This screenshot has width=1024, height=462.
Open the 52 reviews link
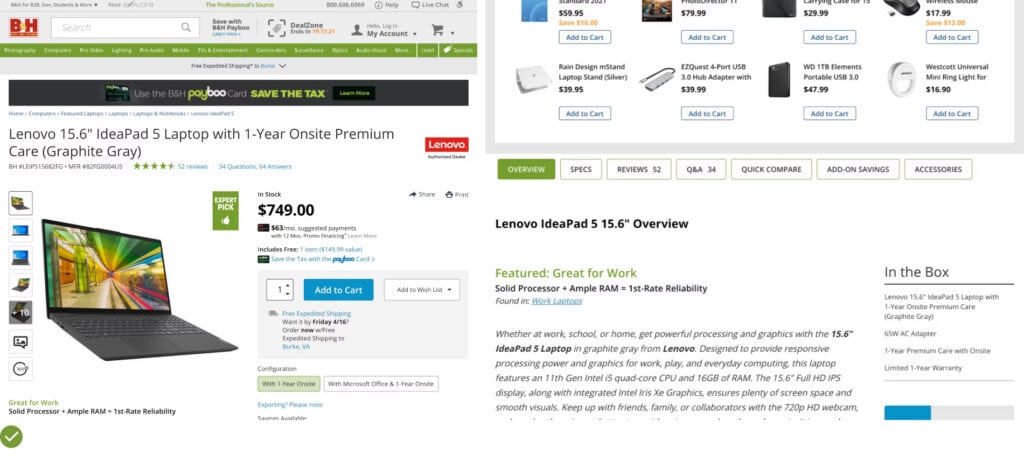click(192, 166)
